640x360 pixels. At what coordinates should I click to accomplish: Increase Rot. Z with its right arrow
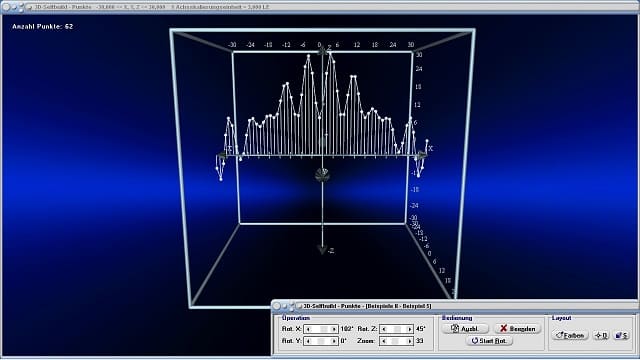click(x=410, y=329)
